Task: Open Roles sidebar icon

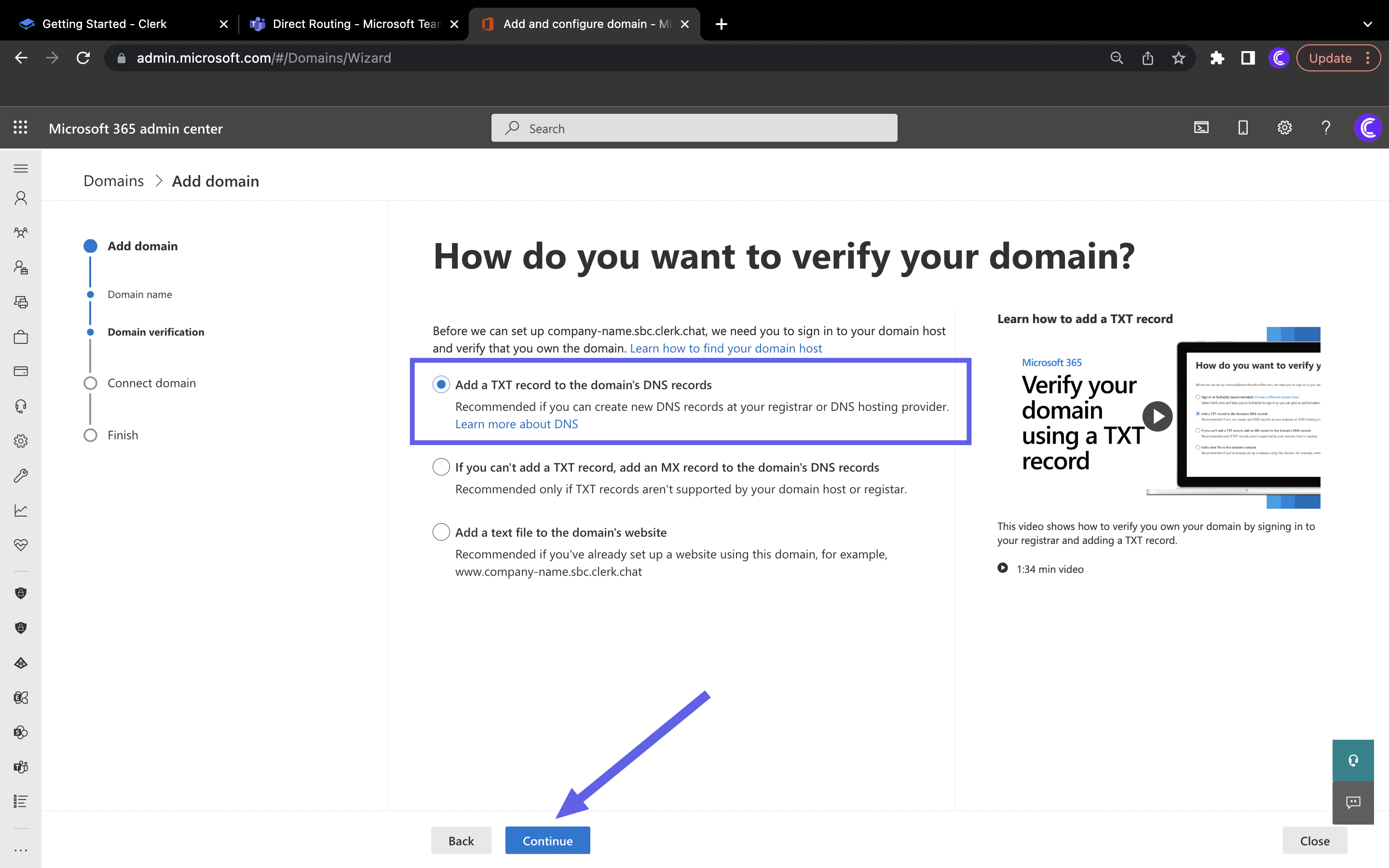Action: click(x=21, y=268)
